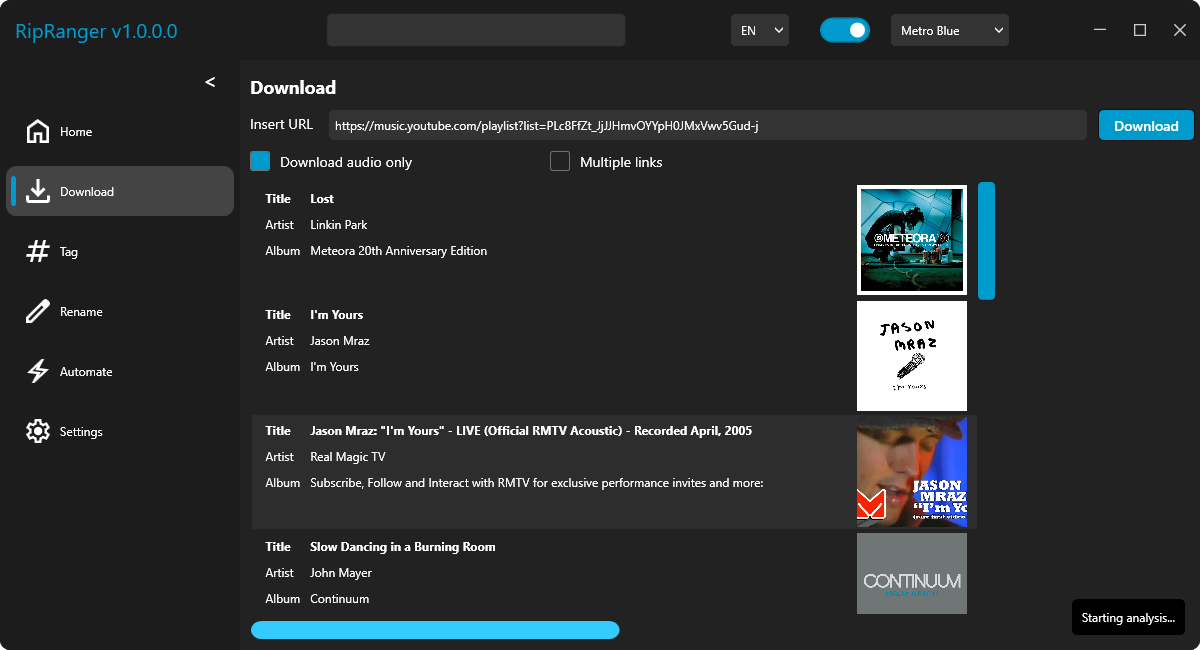Minimize the RipRanger window

point(1100,30)
